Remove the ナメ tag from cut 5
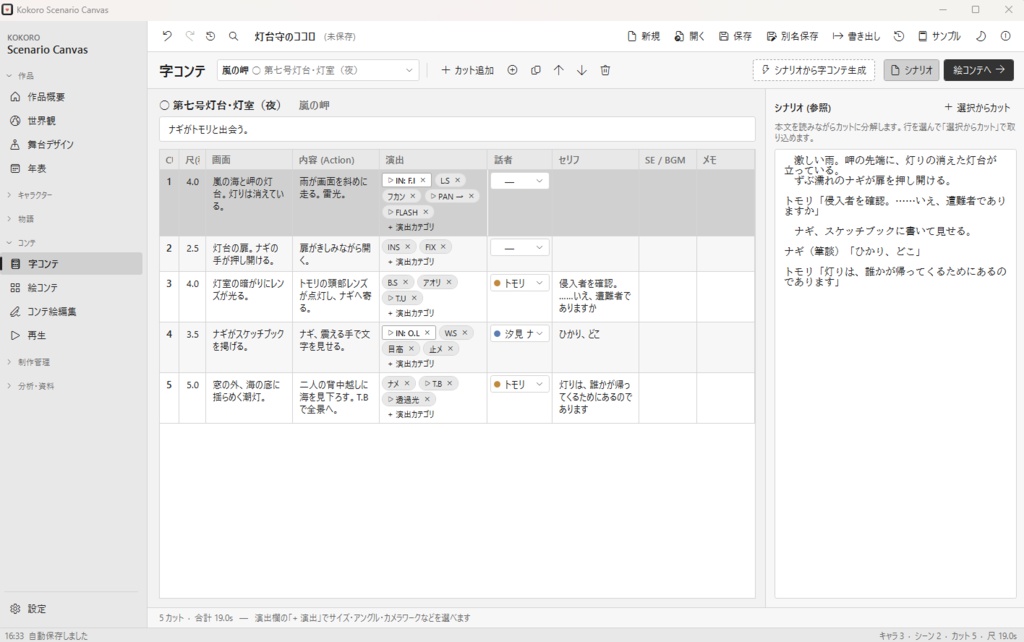Image resolution: width=1024 pixels, height=642 pixels. click(x=407, y=383)
